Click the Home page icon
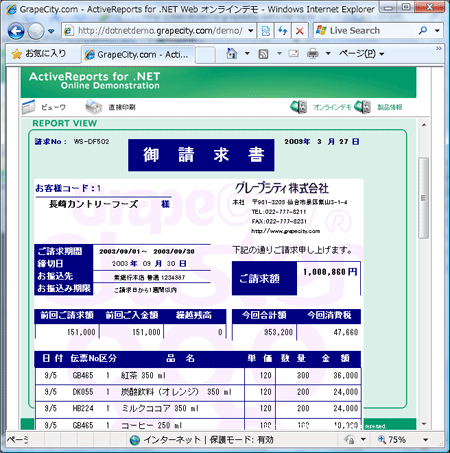This screenshot has height=453, width=450. (x=232, y=53)
